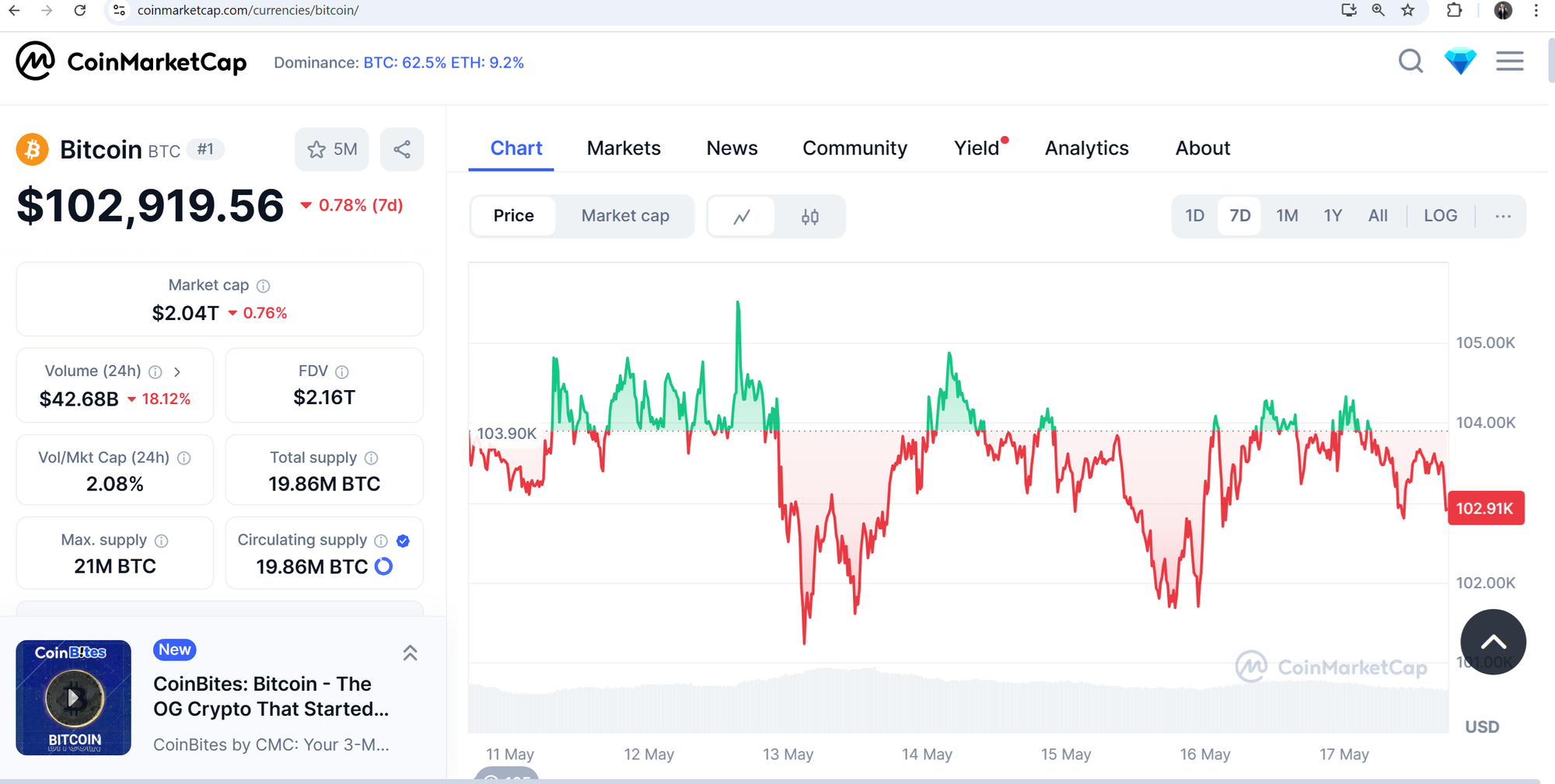Play the CoinBites Bitcoin video thumbnail
Screen dimensions: 1555x784
73,697
